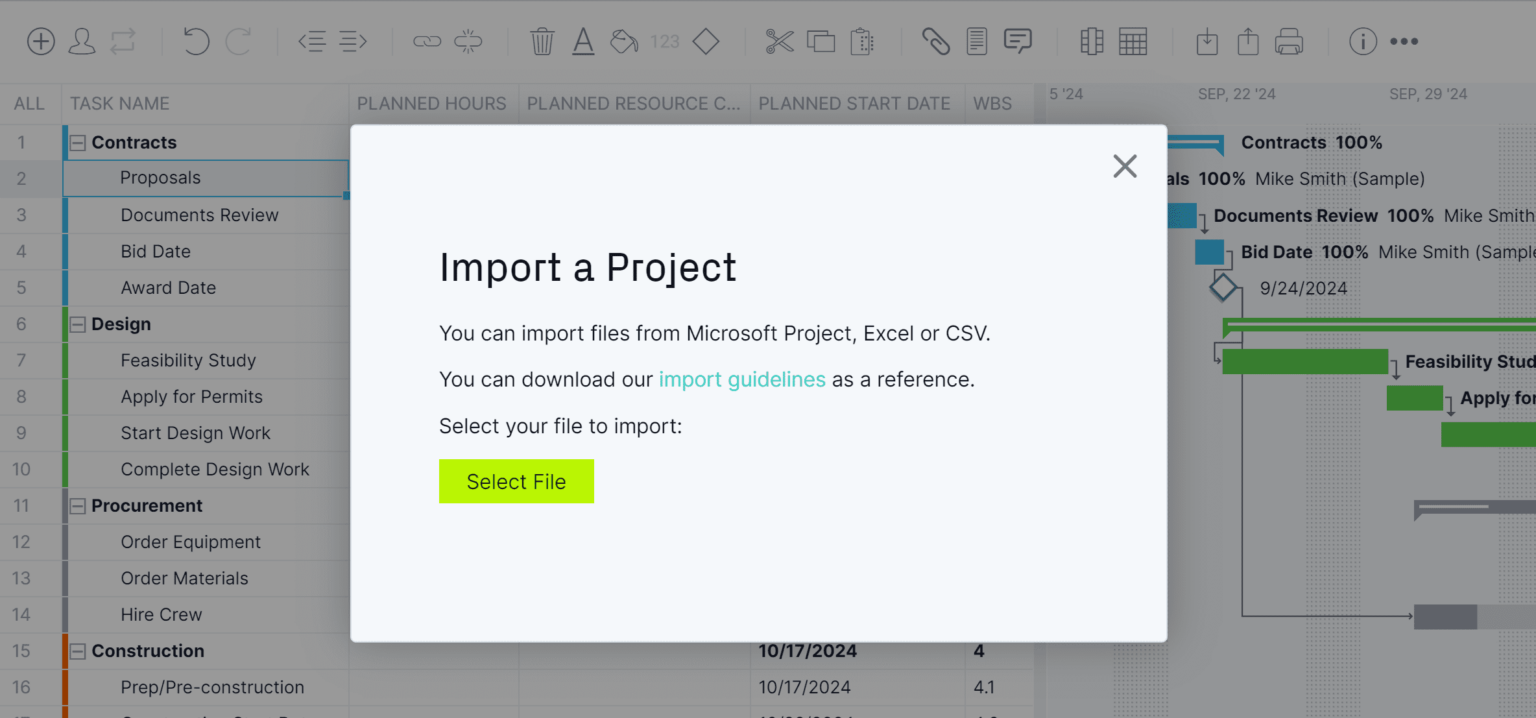Open the more options ellipsis menu
1536x718 pixels.
[1405, 41]
